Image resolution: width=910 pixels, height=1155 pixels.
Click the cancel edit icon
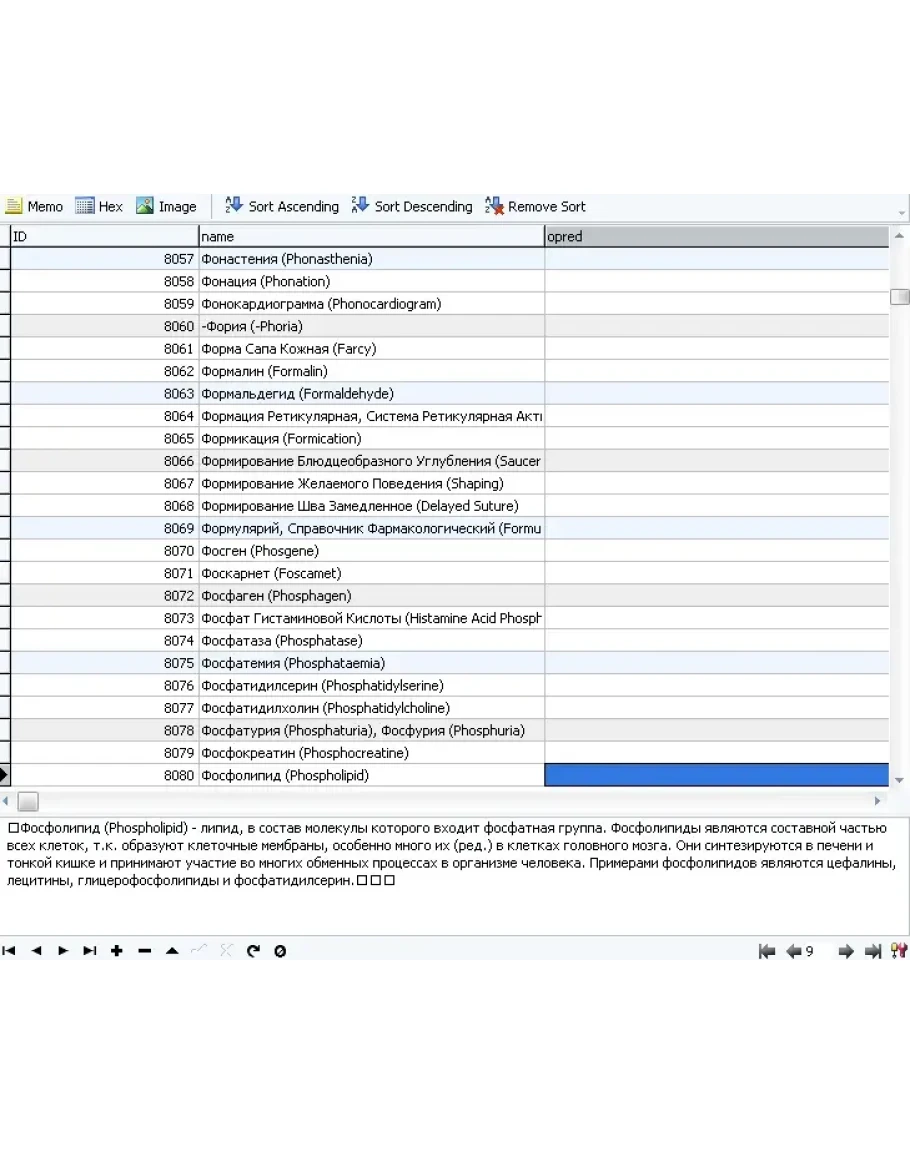tap(226, 951)
